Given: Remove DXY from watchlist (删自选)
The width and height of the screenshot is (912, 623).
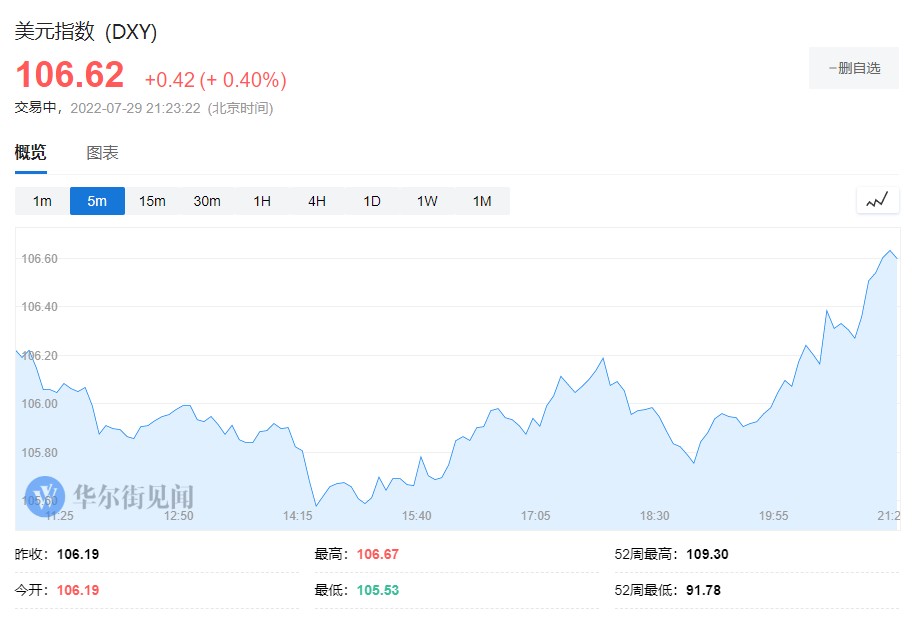Looking at the screenshot, I should [x=854, y=68].
